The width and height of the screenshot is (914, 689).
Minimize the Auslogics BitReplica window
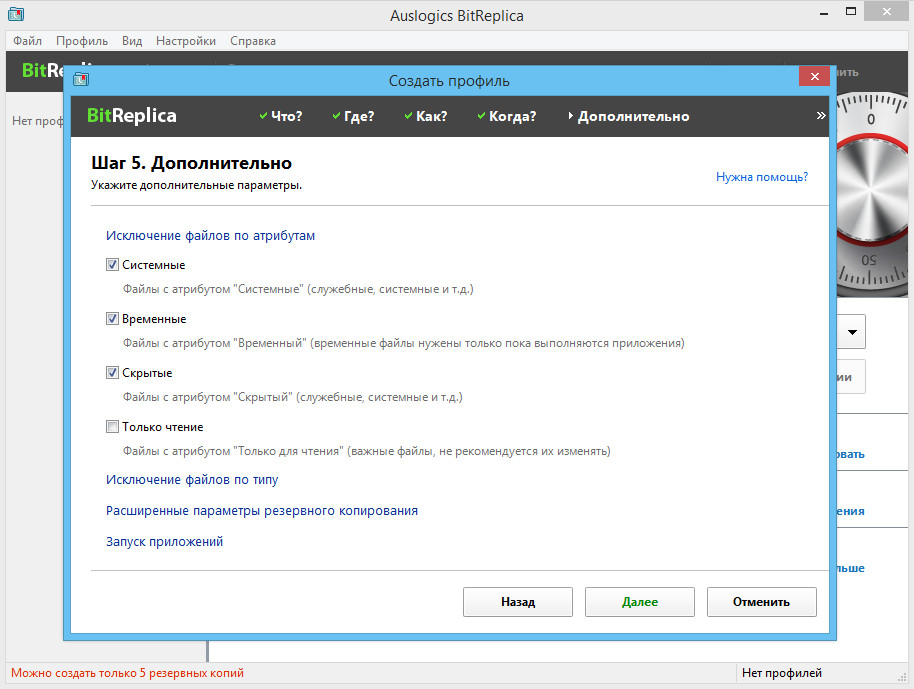pos(824,13)
